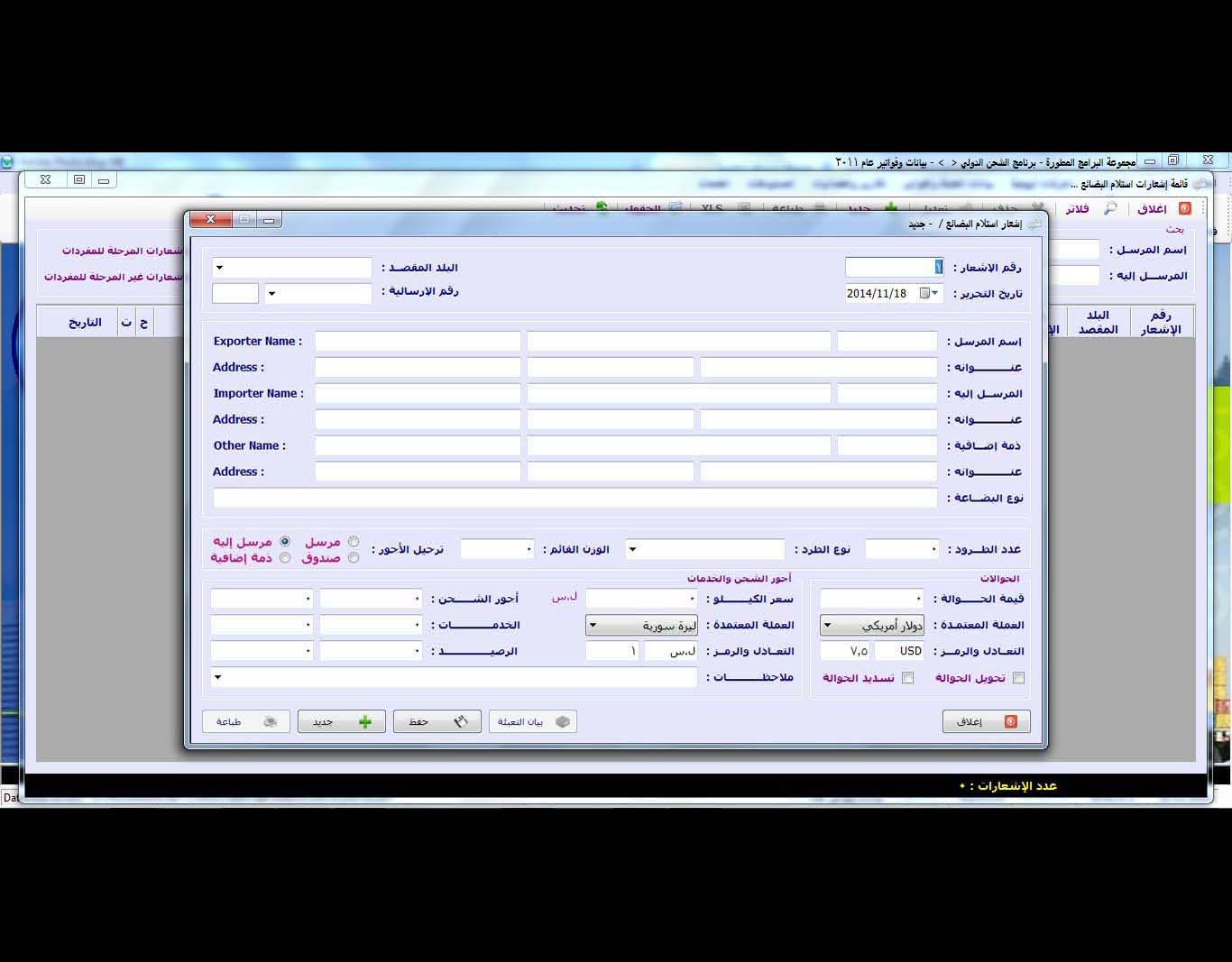Click the التاريخ column header
The width and height of the screenshot is (1232, 962).
click(x=85, y=322)
